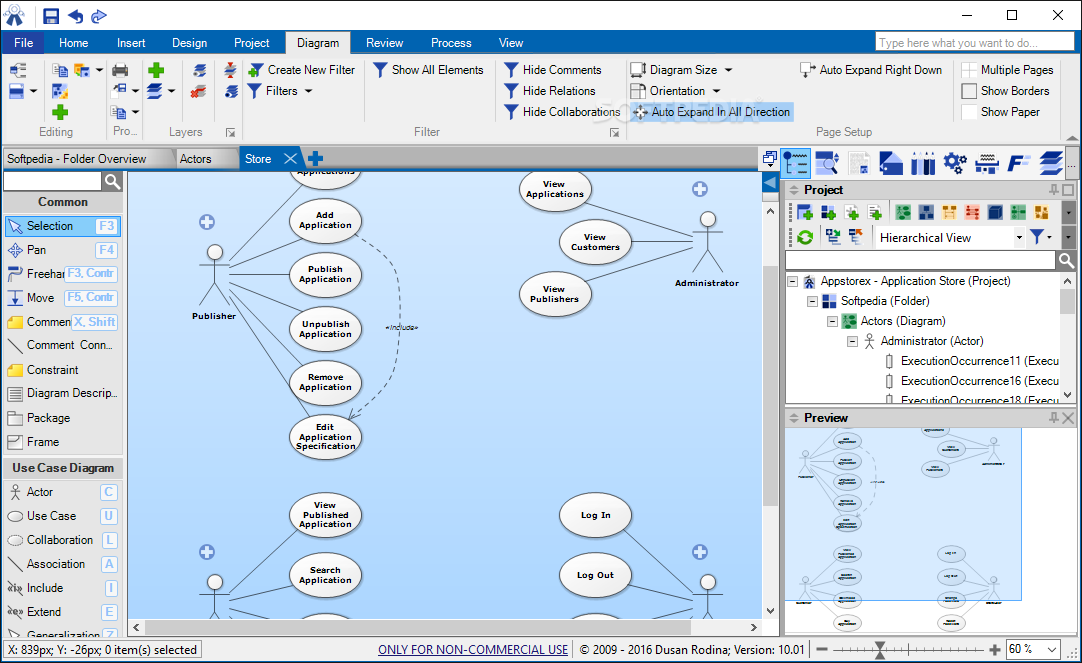The width and height of the screenshot is (1082, 663).
Task: Switch to the Home ribbon tab
Action: coord(73,43)
